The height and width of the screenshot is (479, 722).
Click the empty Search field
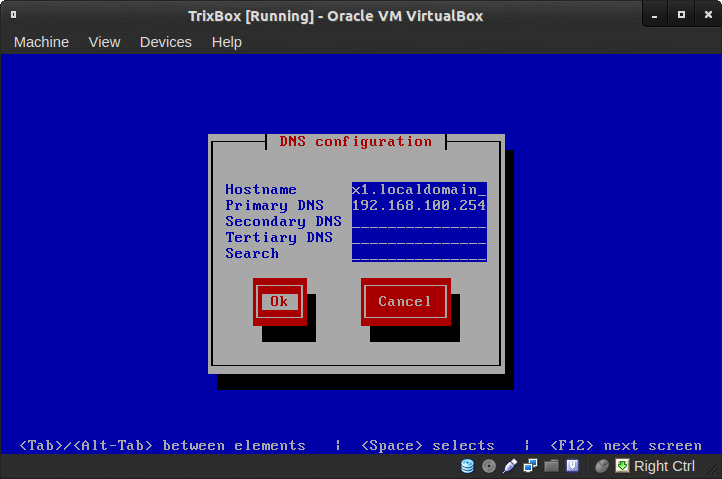coord(419,254)
